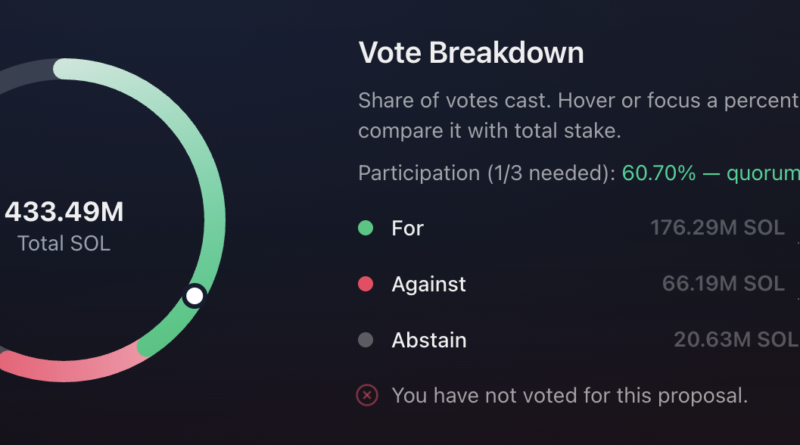Viewport: 800px width, 445px height.
Task: Click the 20.63M SOL amount
Action: (x=737, y=339)
